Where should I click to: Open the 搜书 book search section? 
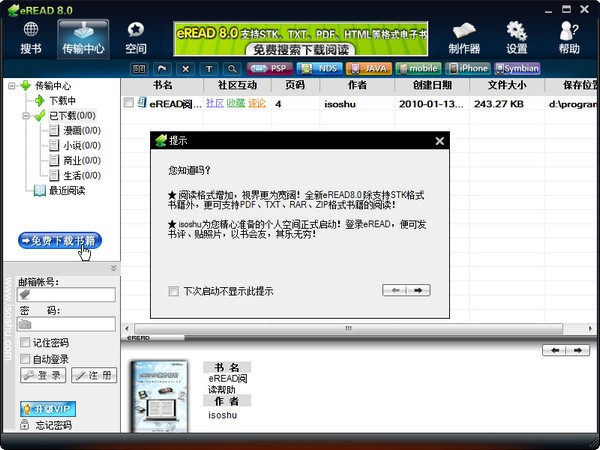click(31, 38)
